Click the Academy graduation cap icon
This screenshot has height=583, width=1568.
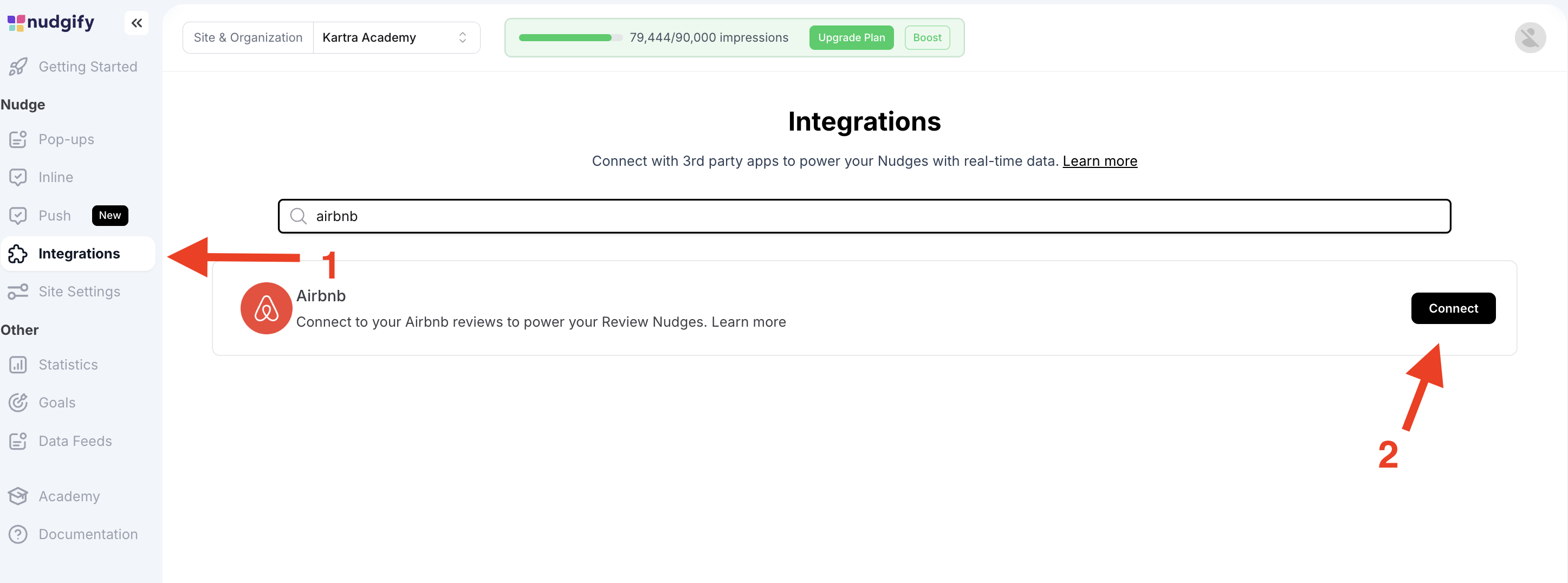pyautogui.click(x=18, y=496)
